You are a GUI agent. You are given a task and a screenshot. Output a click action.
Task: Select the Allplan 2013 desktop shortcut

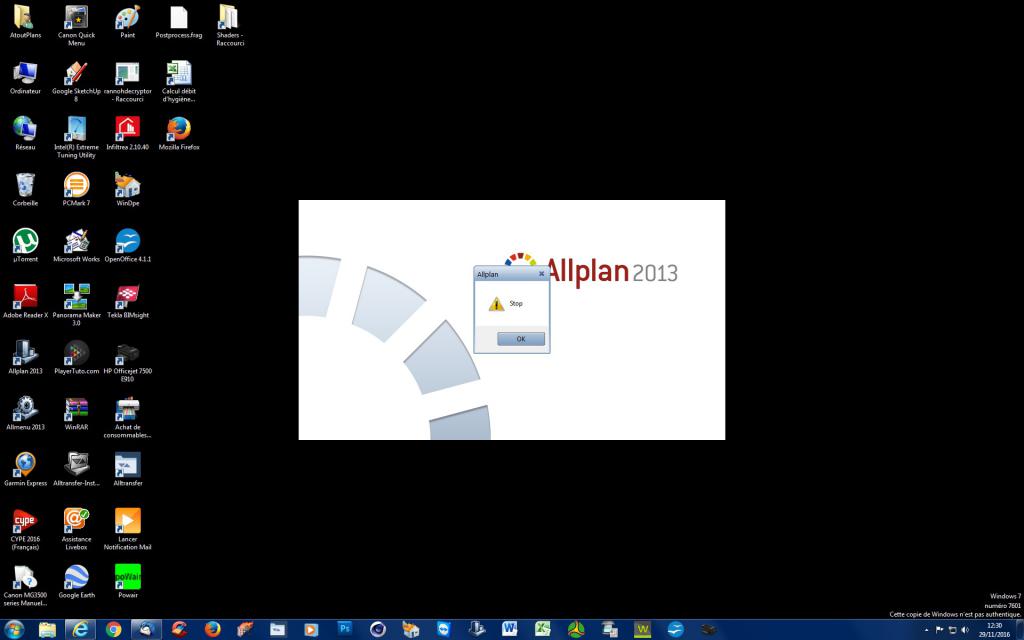(25, 359)
